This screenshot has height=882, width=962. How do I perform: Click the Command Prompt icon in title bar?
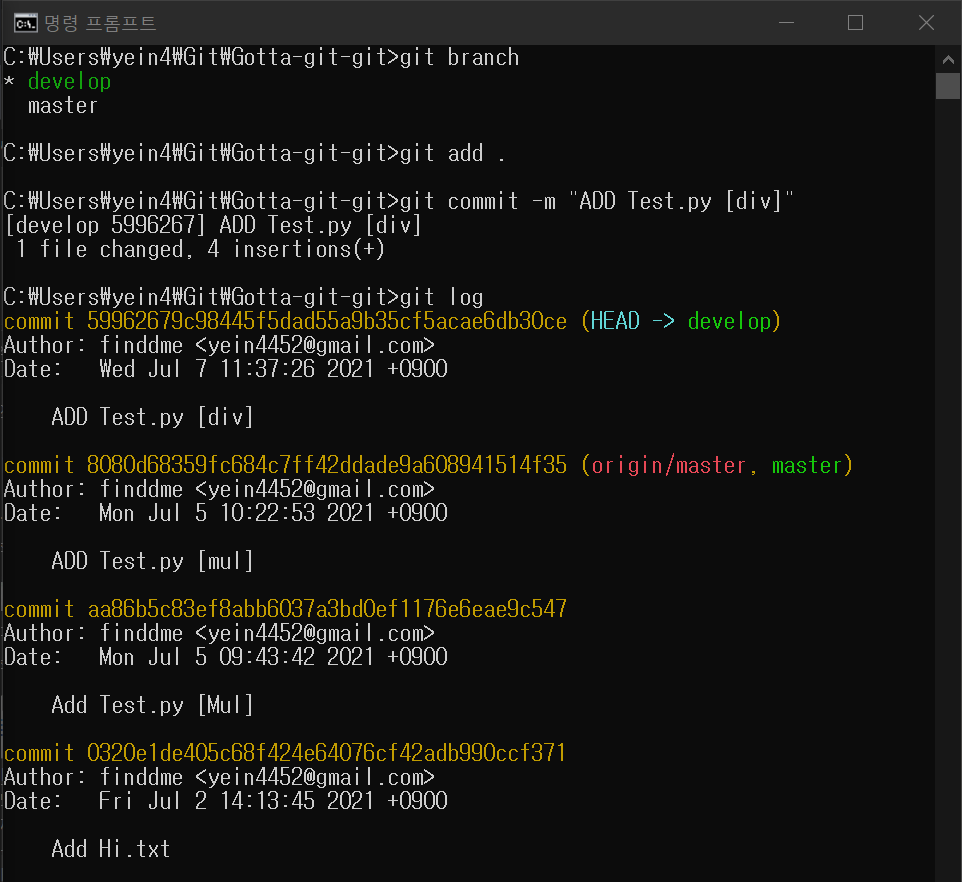25,23
